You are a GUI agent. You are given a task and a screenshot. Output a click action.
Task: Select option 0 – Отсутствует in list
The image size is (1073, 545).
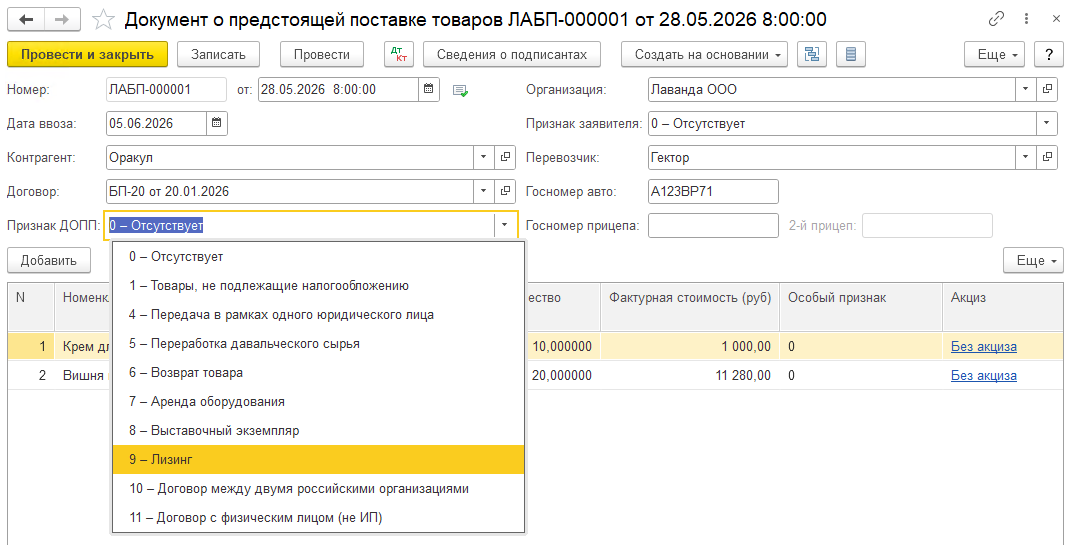(318, 257)
